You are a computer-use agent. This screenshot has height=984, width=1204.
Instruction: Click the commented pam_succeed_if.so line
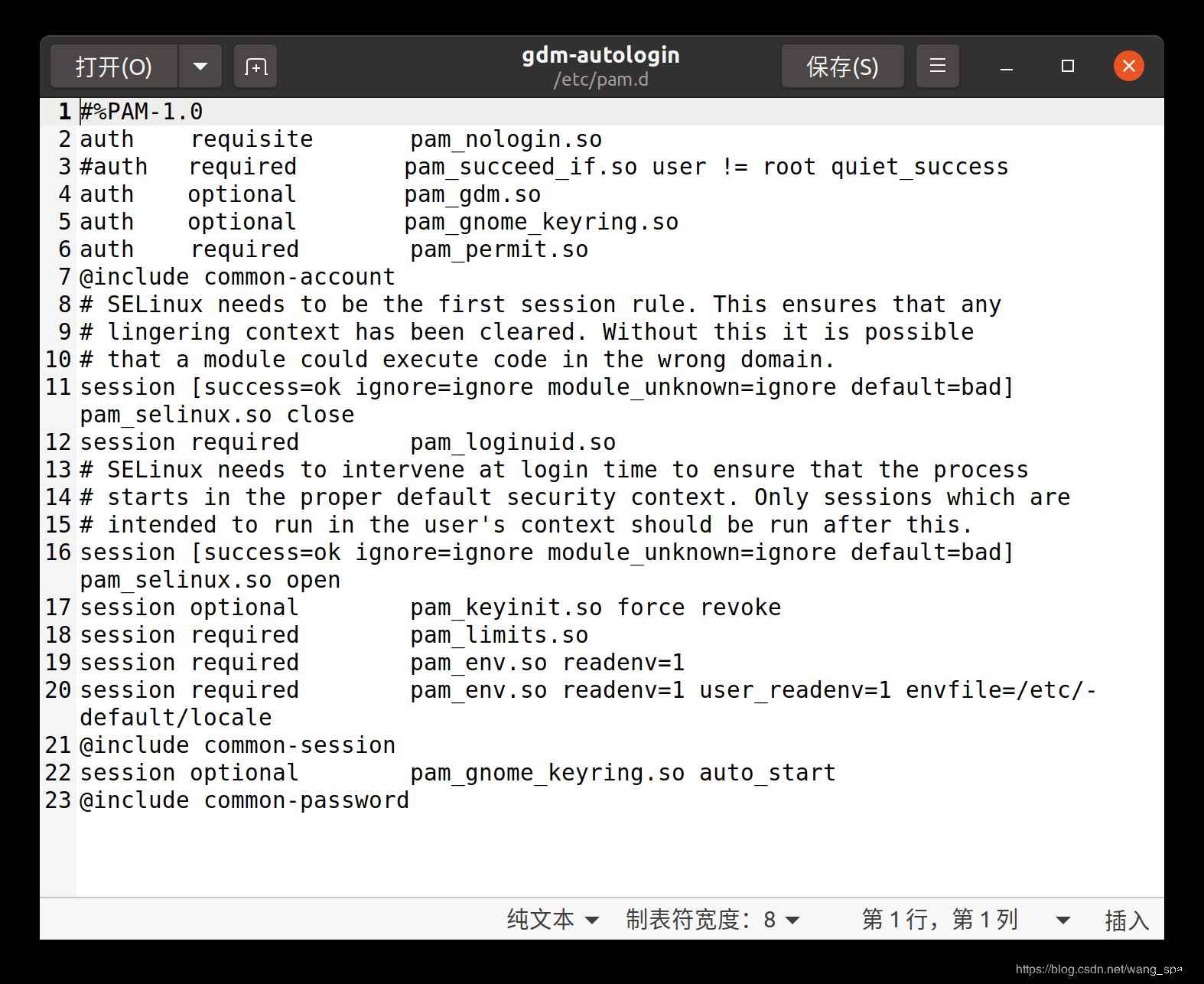(x=543, y=167)
